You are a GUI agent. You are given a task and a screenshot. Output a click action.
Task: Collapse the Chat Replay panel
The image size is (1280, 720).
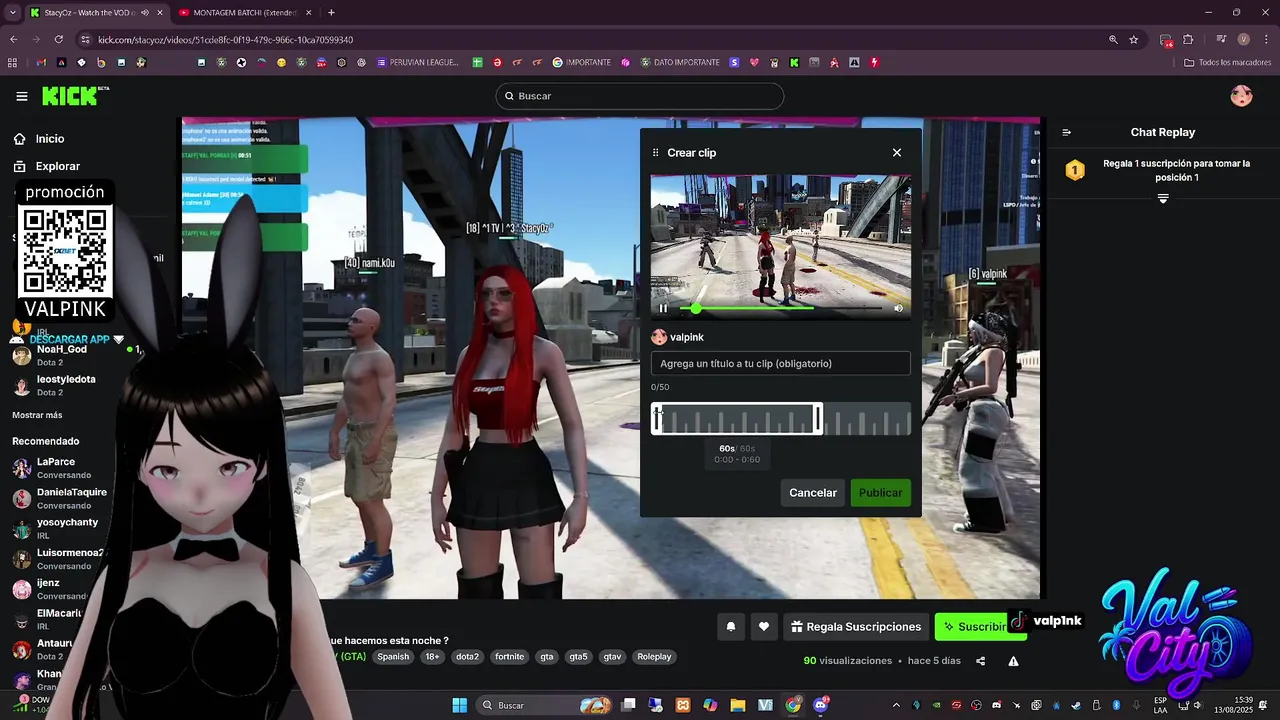coord(1067,132)
